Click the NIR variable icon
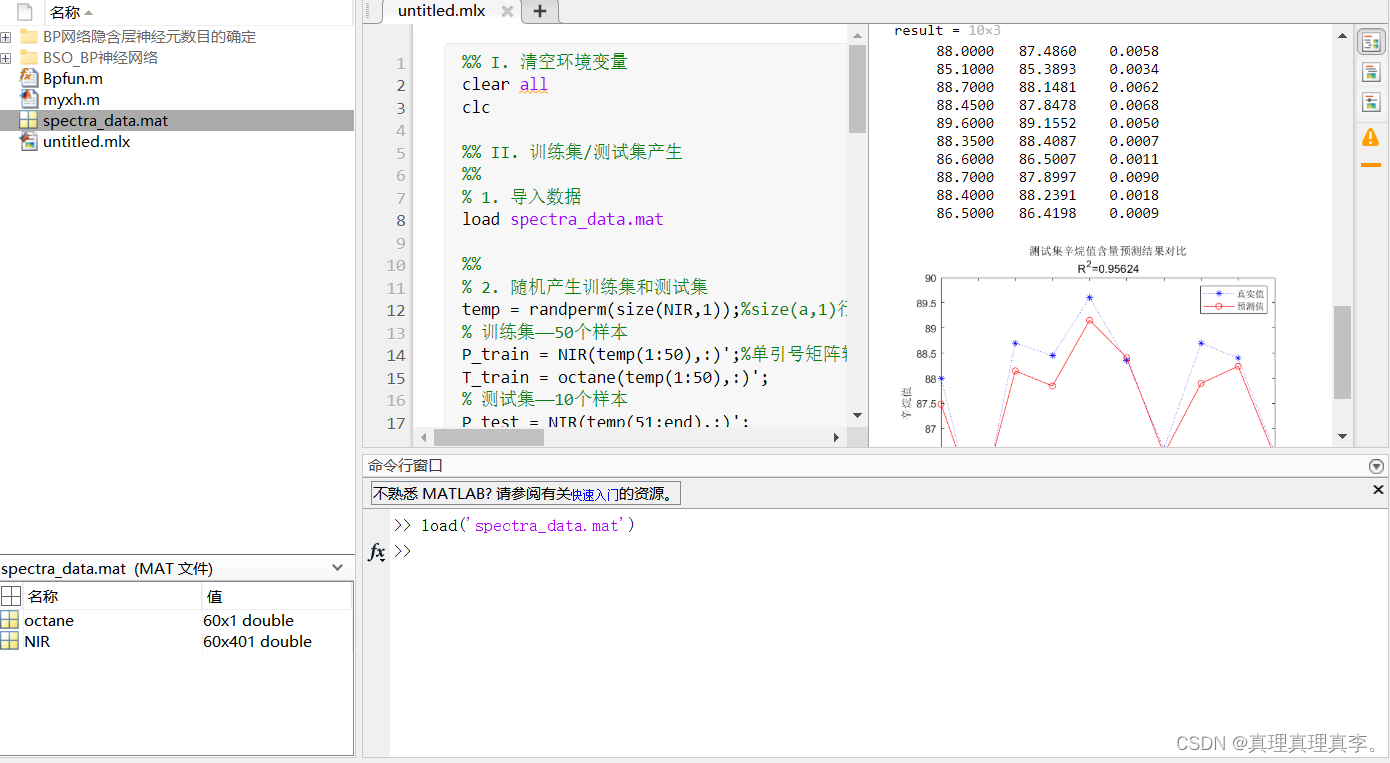 point(10,641)
